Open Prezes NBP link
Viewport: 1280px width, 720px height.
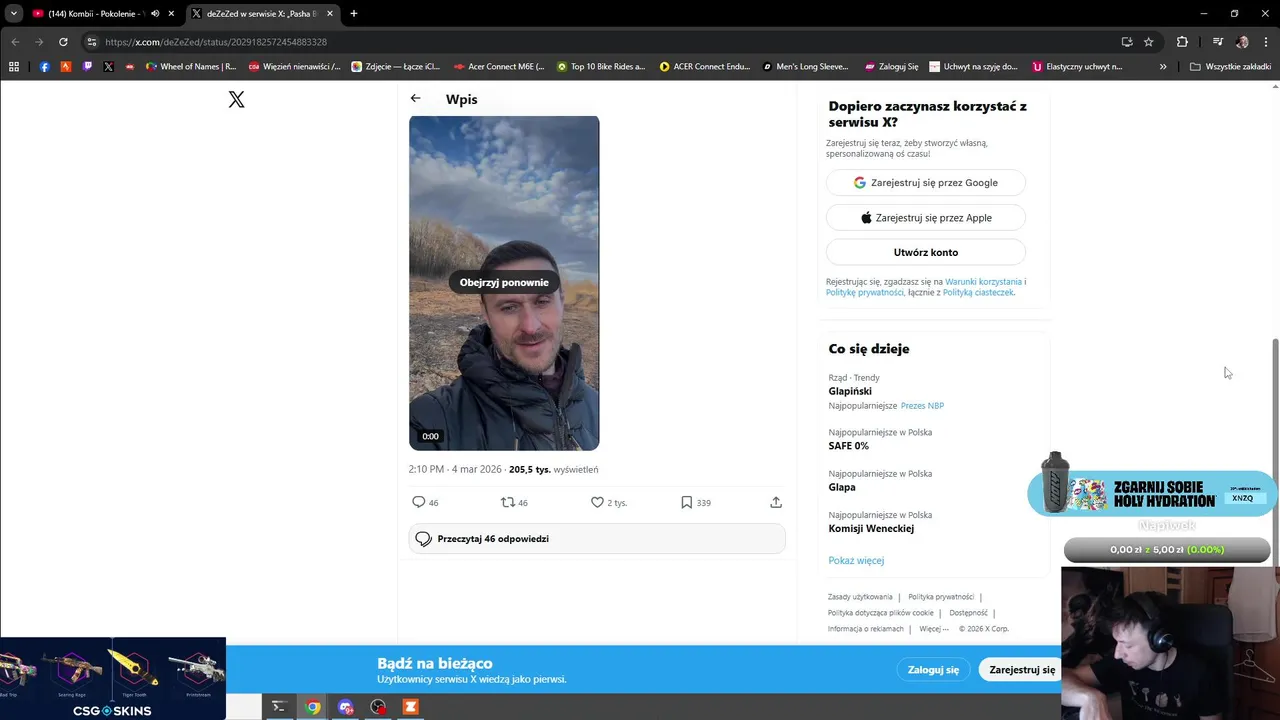922,406
